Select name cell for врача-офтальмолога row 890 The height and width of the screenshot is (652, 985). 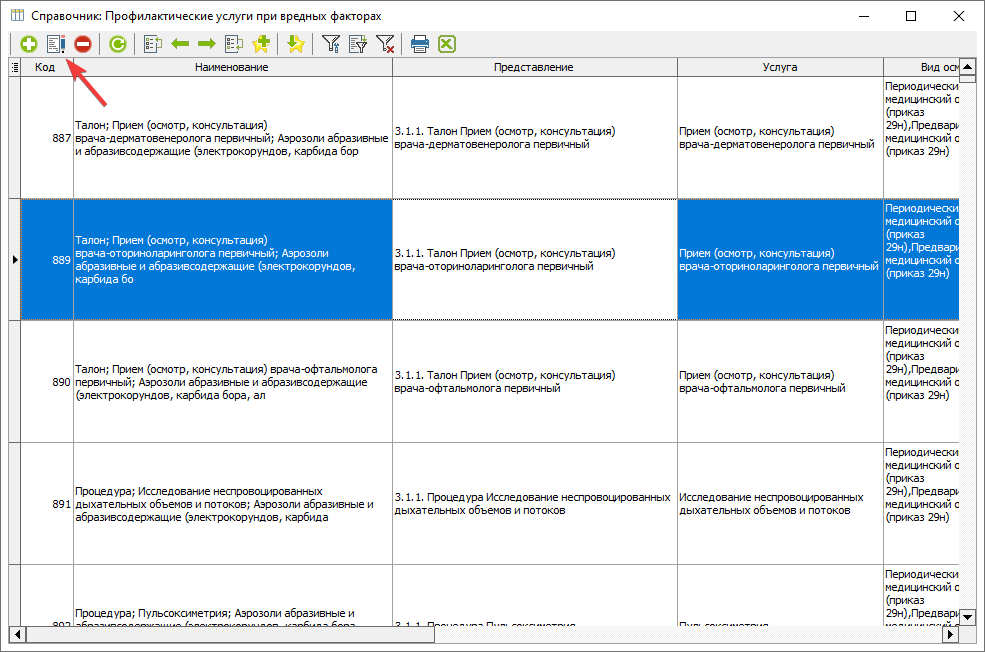(x=232, y=382)
